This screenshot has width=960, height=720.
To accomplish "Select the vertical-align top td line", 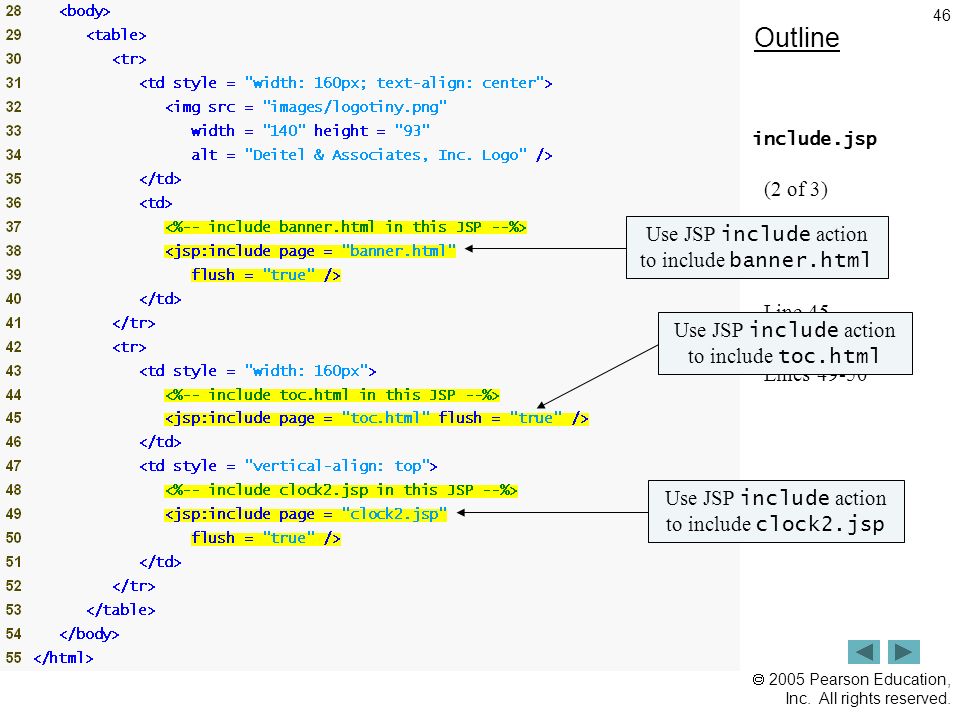I will (288, 467).
